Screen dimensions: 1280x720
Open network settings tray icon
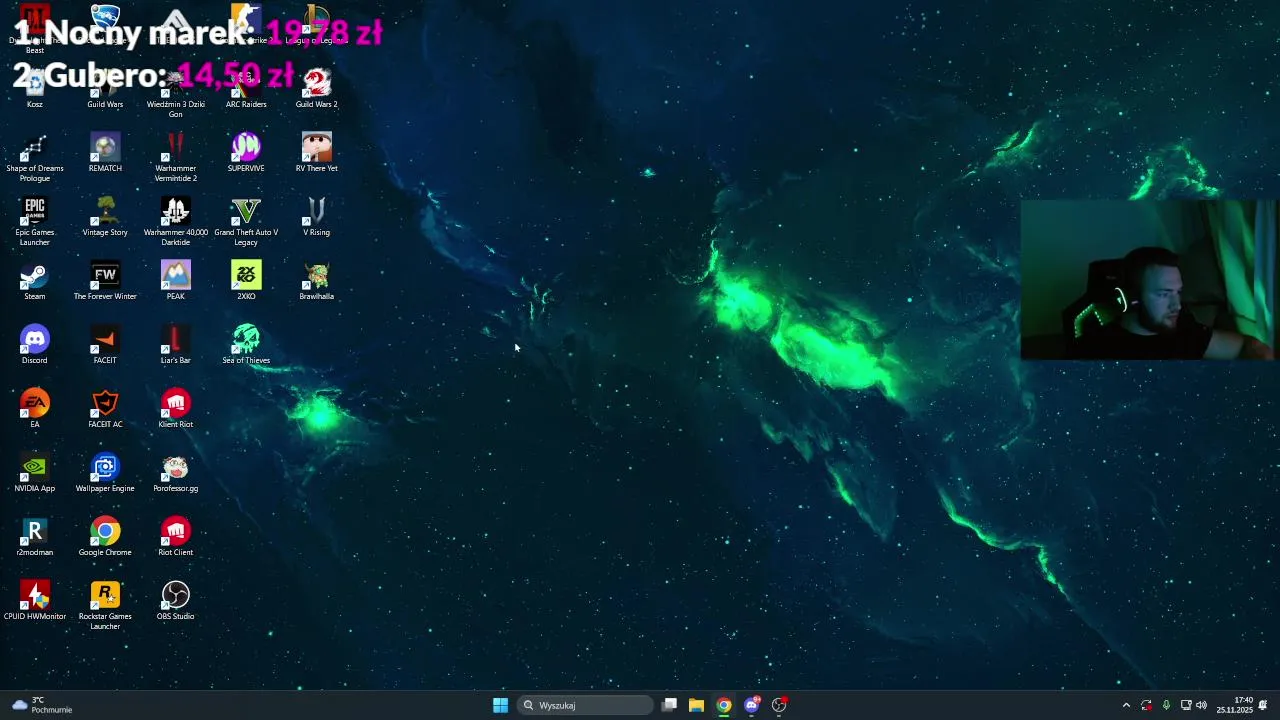coord(1185,705)
